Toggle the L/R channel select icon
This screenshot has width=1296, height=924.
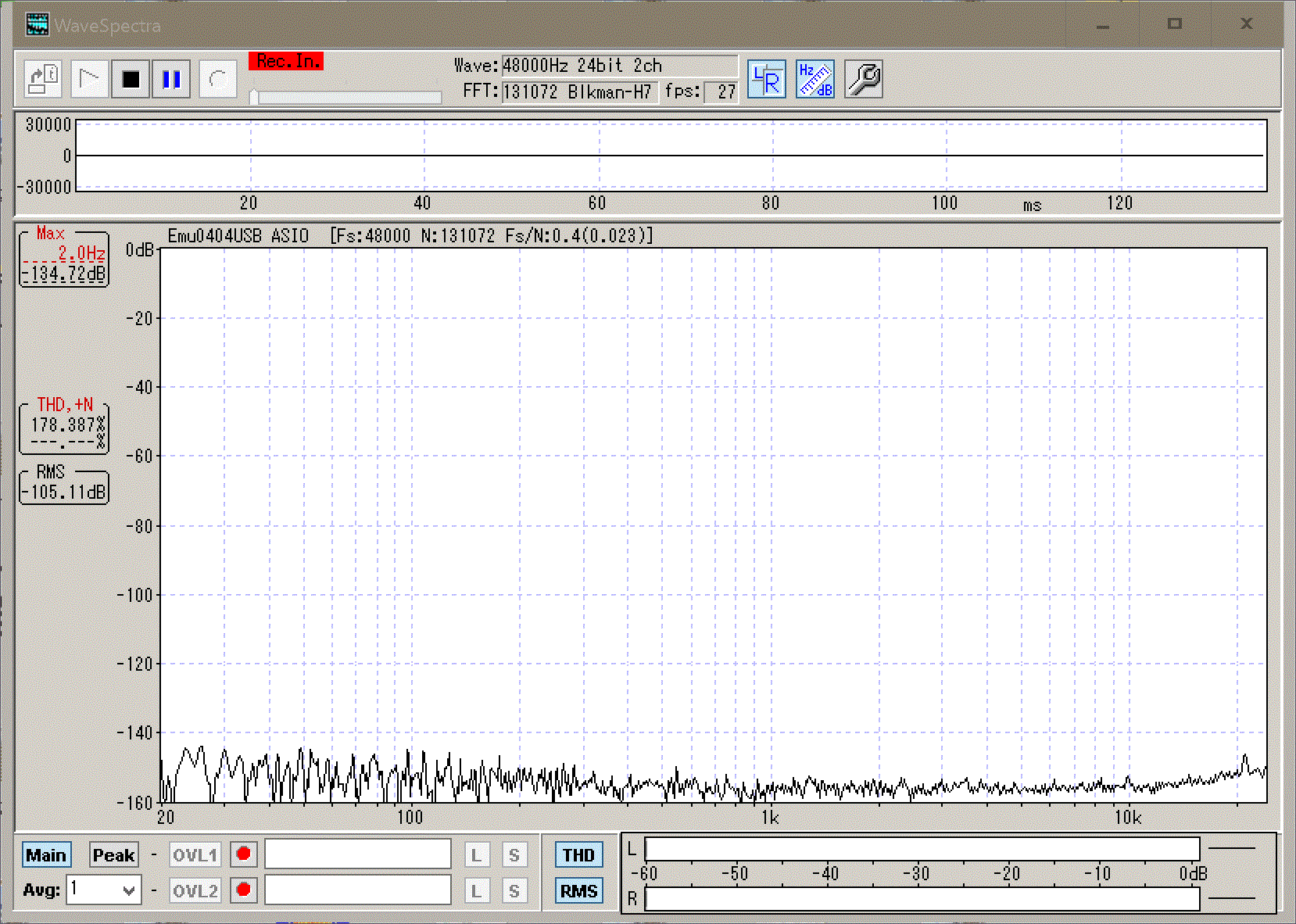coord(766,79)
